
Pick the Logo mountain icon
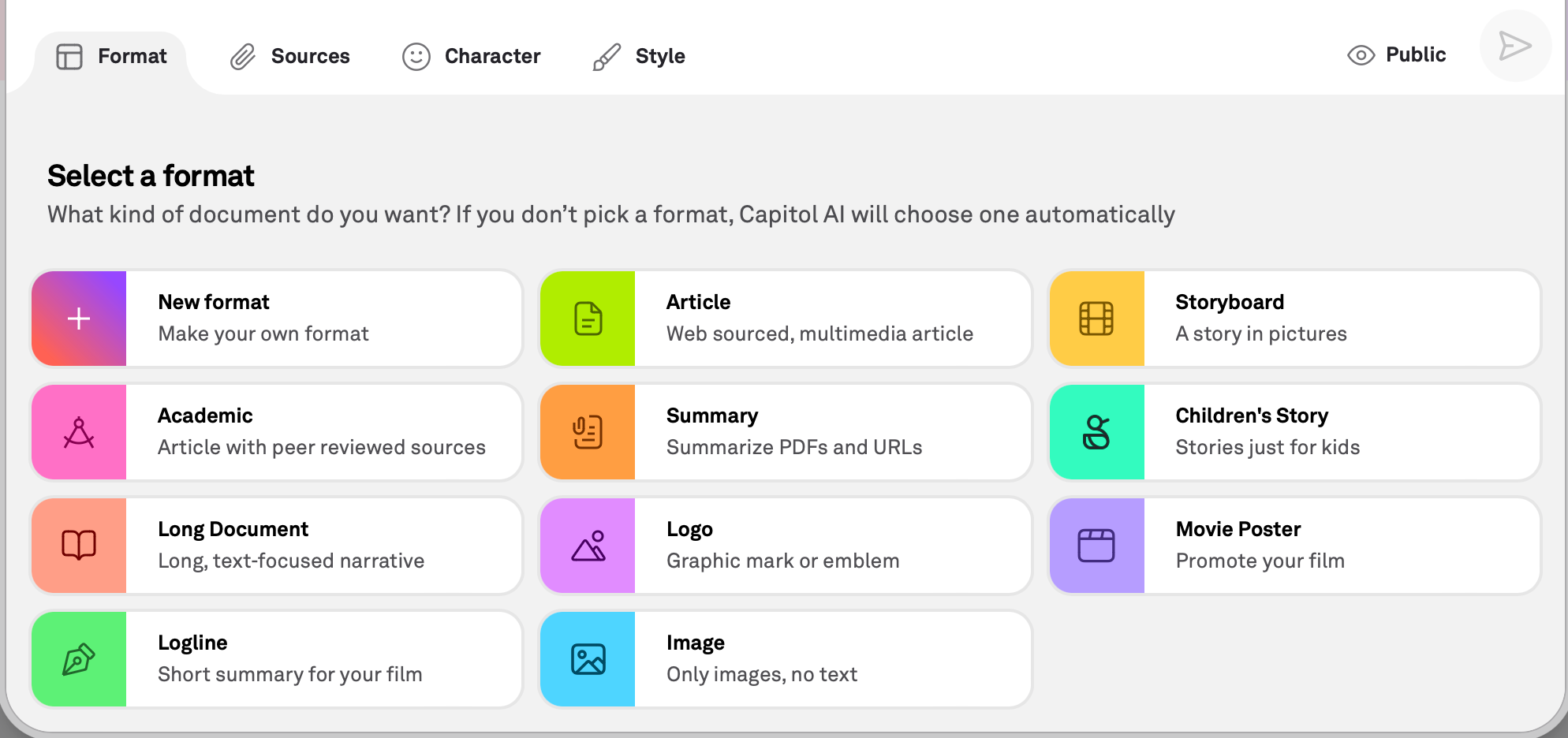588,546
